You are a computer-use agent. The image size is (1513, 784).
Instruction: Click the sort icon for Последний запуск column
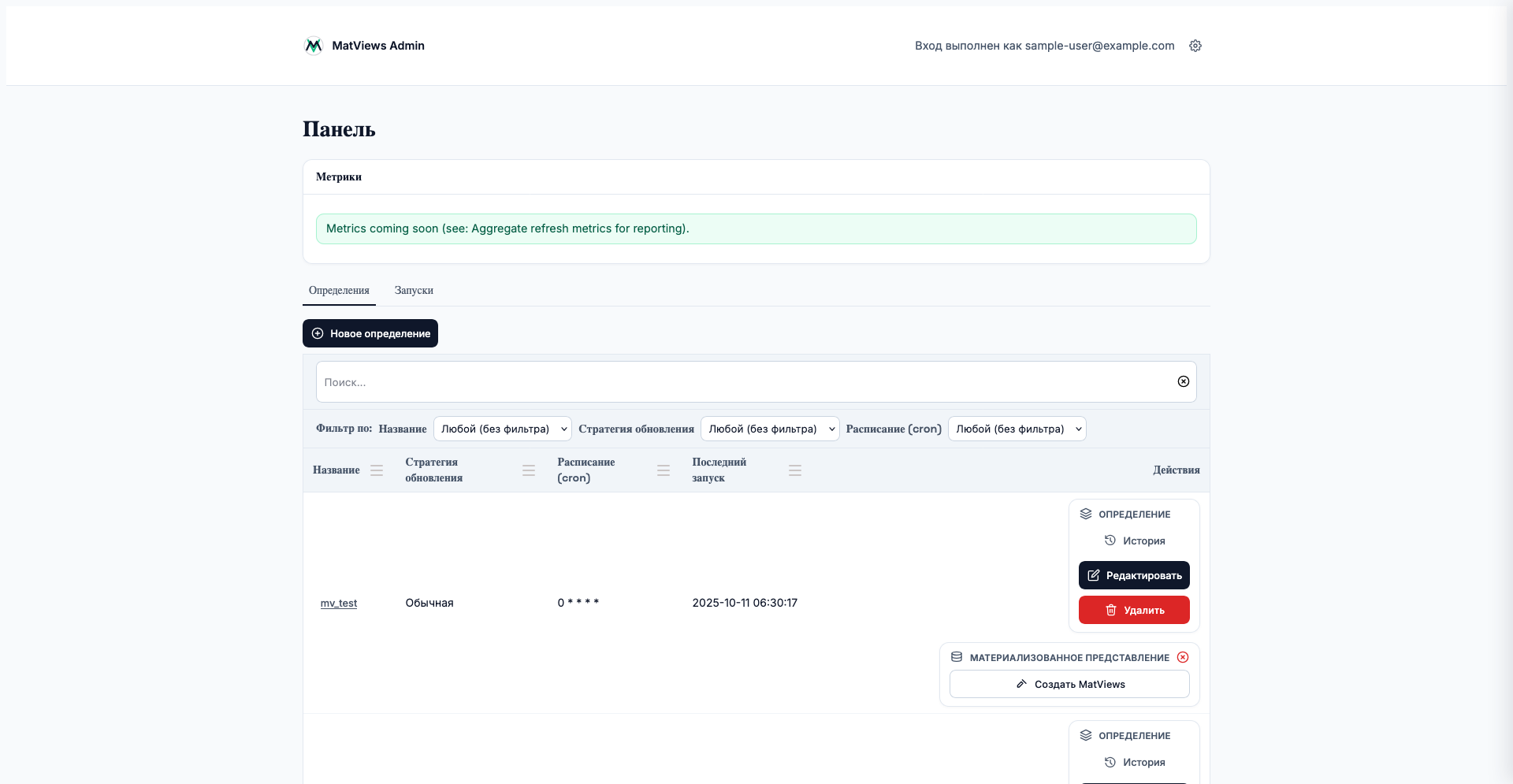point(794,470)
